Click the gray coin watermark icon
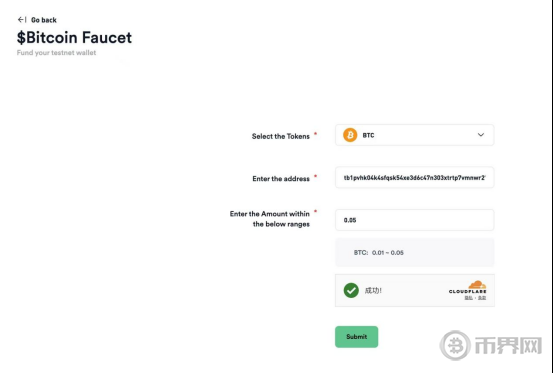553x373 pixels. pyautogui.click(x=455, y=346)
